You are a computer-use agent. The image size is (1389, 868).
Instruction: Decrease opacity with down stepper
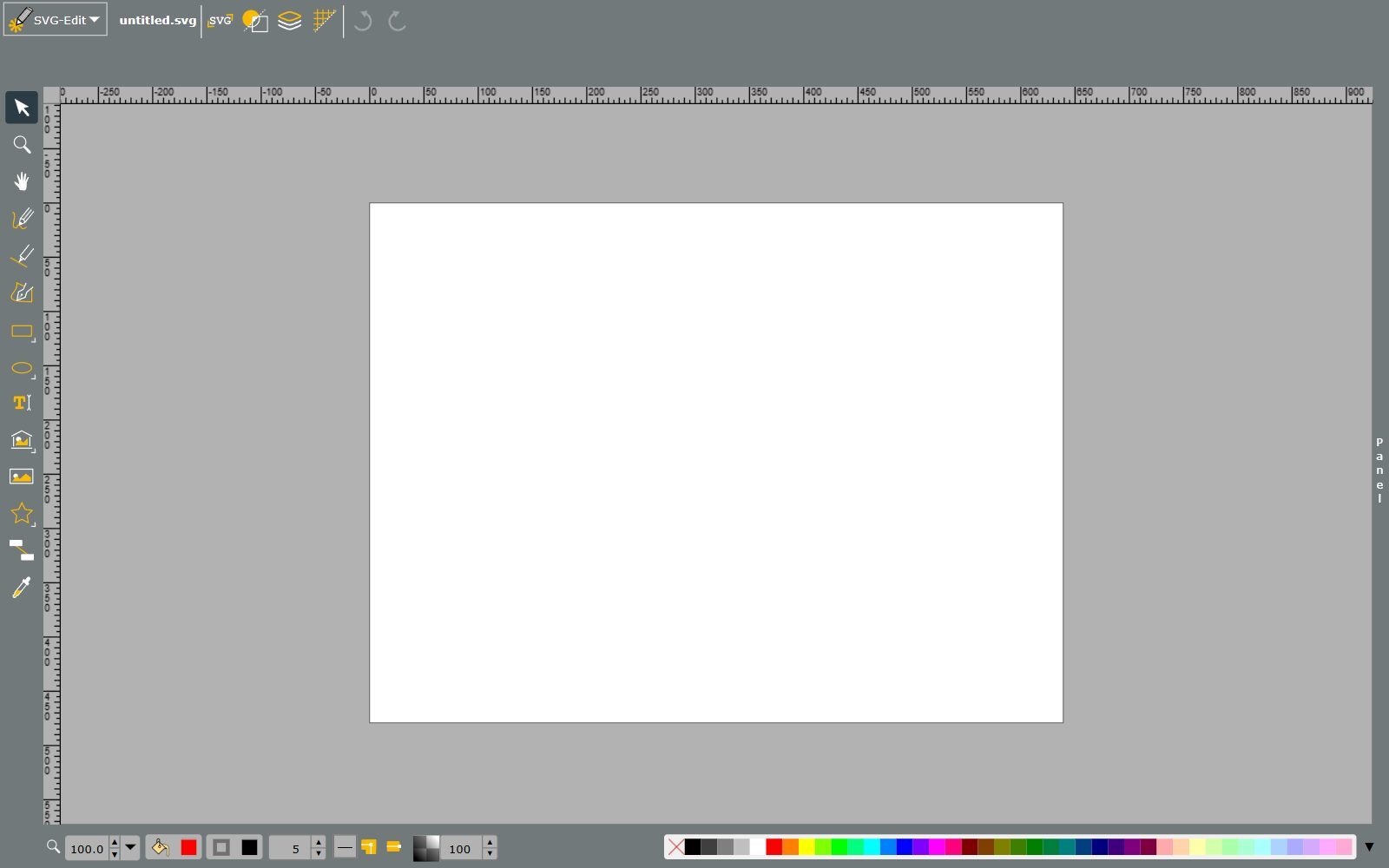tap(490, 854)
